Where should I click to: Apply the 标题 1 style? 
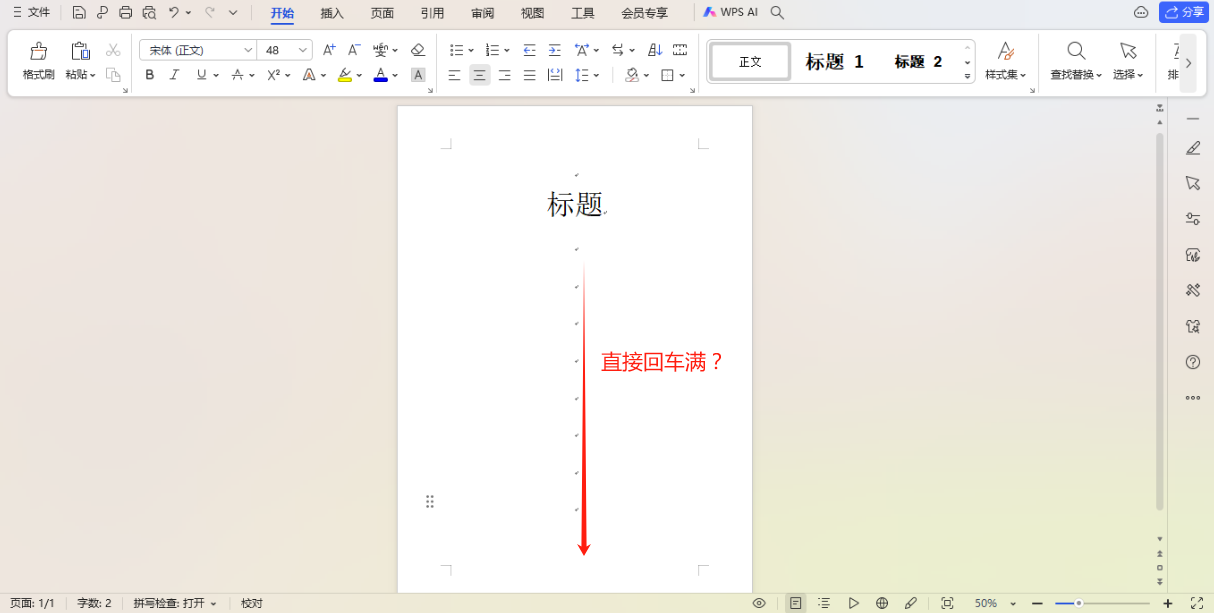click(834, 62)
